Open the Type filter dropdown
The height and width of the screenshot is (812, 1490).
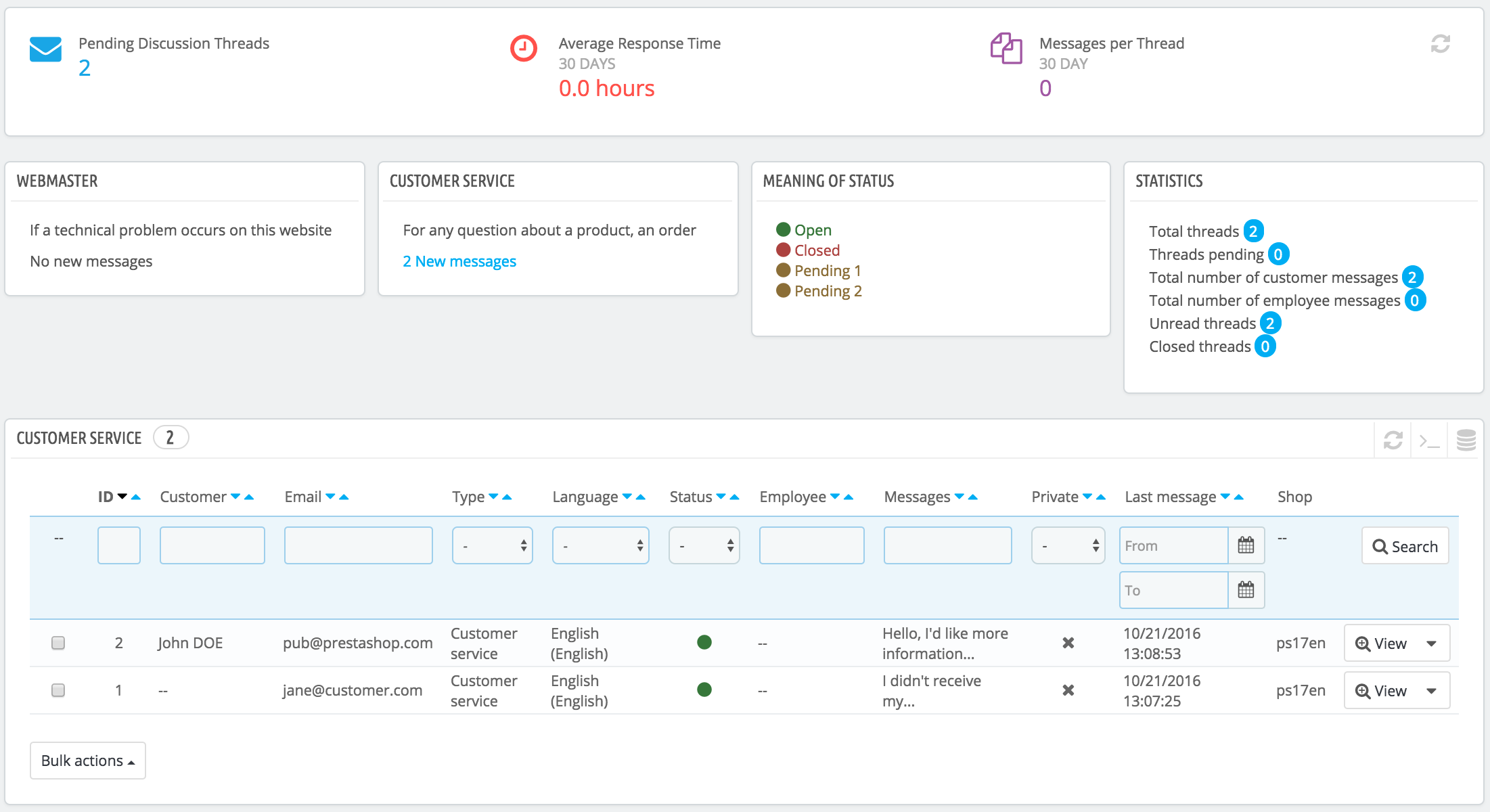(x=492, y=545)
